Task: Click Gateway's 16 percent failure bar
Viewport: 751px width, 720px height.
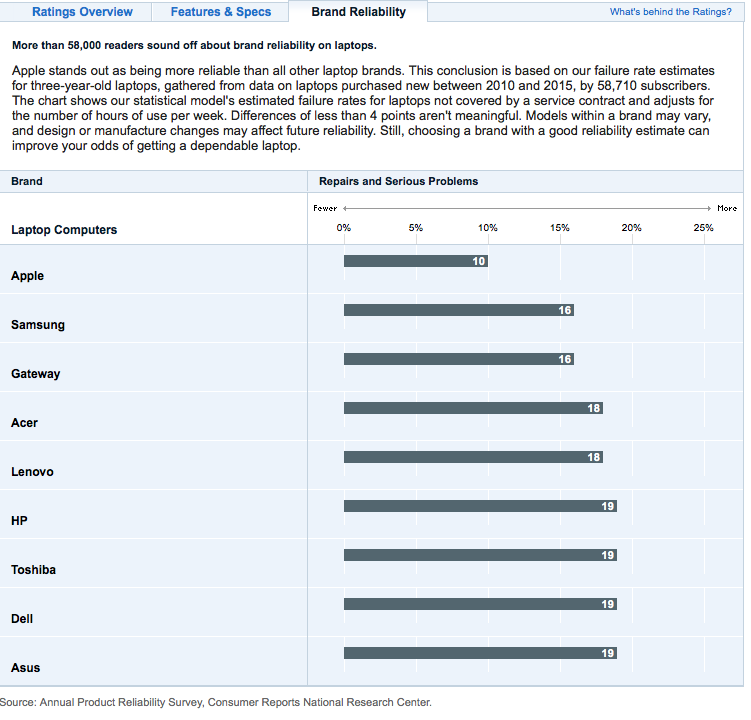Action: [459, 359]
